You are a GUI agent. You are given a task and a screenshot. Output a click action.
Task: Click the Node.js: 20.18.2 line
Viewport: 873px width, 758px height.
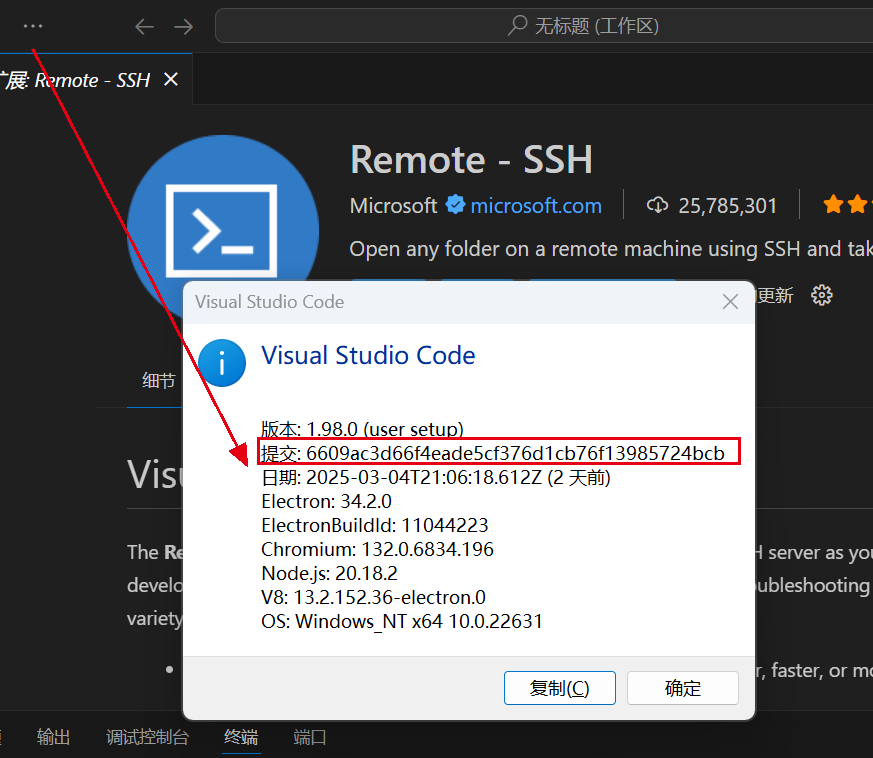click(x=329, y=573)
